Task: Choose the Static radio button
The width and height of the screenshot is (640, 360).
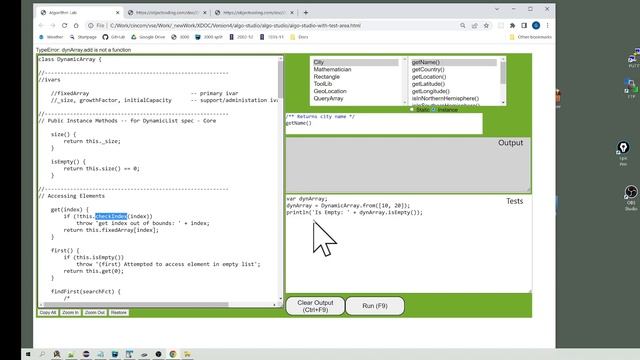Action: click(x=412, y=109)
